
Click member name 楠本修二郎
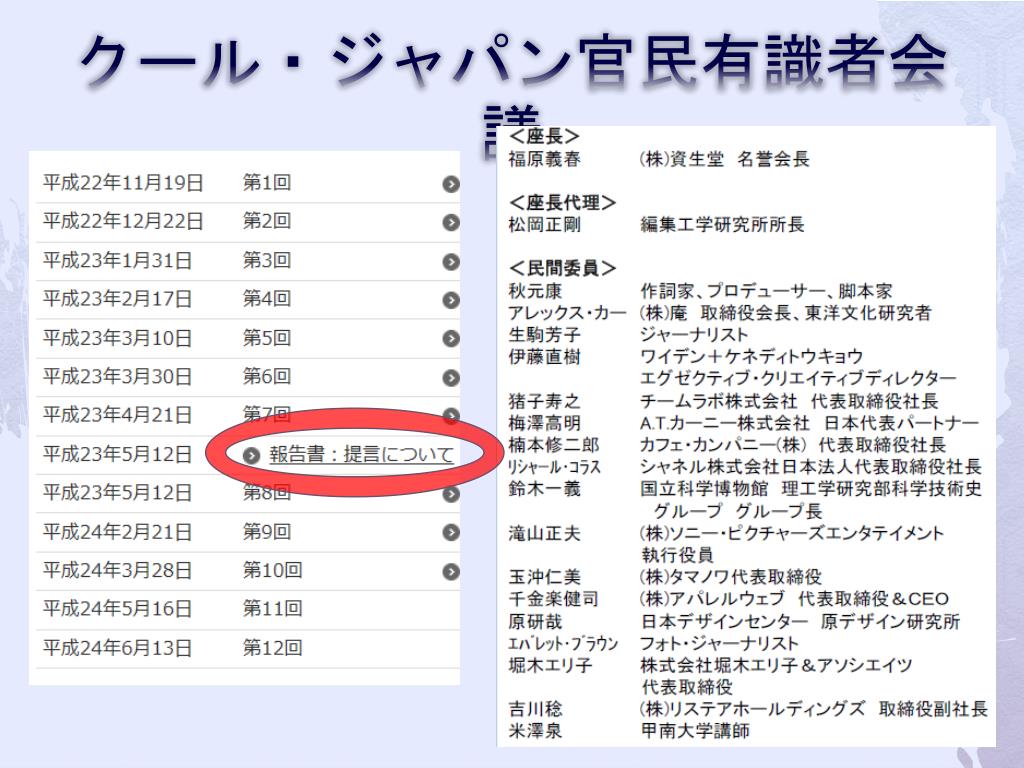coord(553,445)
